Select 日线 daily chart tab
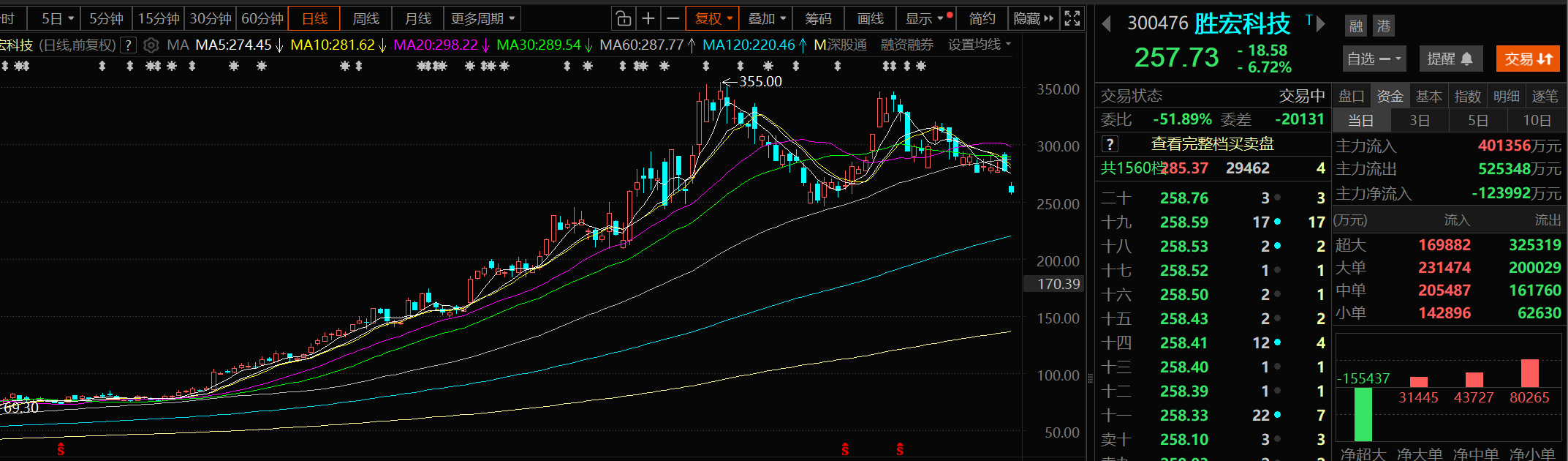Screen dimensions: 1568x461 [x=314, y=18]
